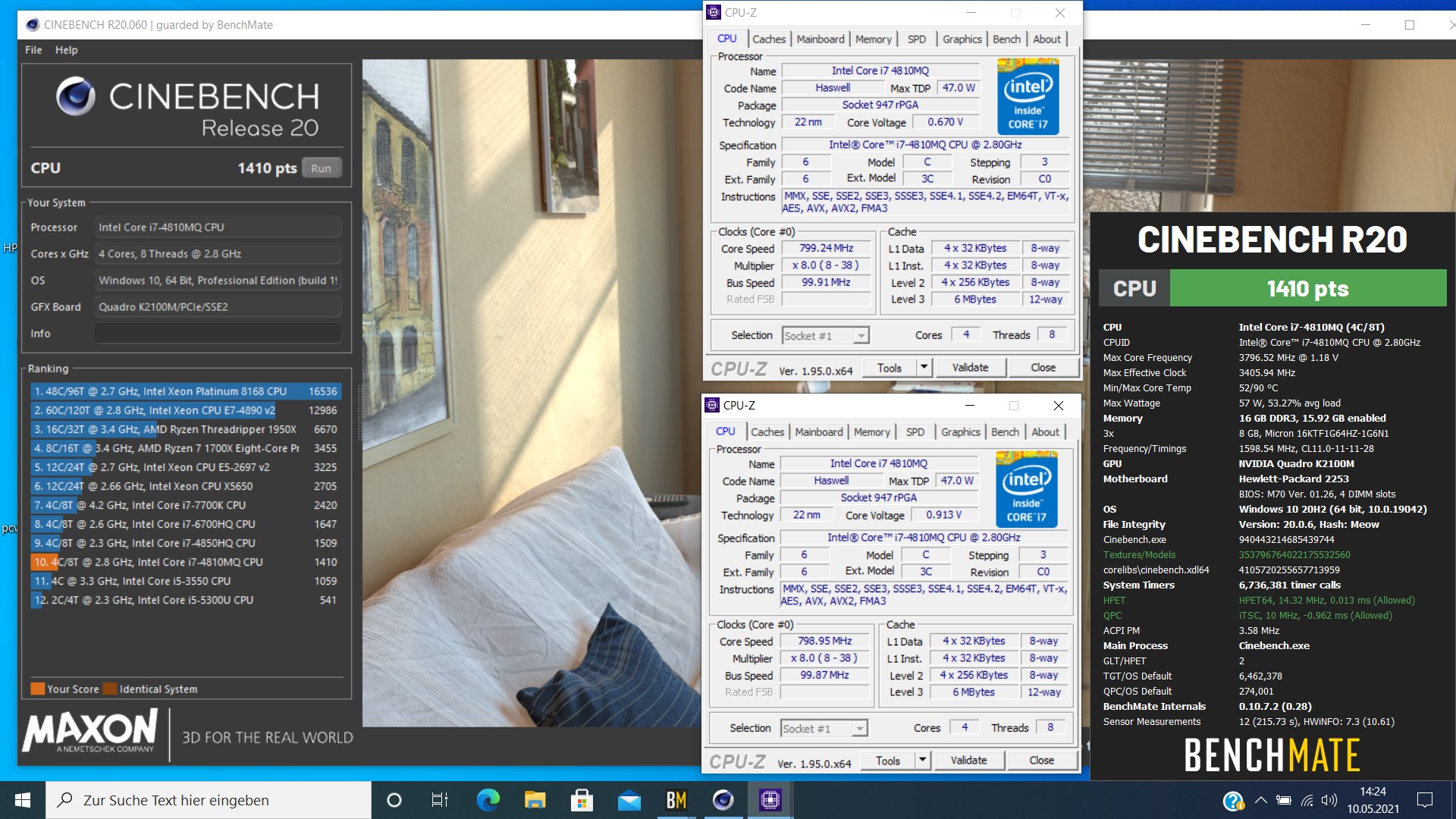
Task: Click the help question mark tray icon
Action: click(1233, 800)
